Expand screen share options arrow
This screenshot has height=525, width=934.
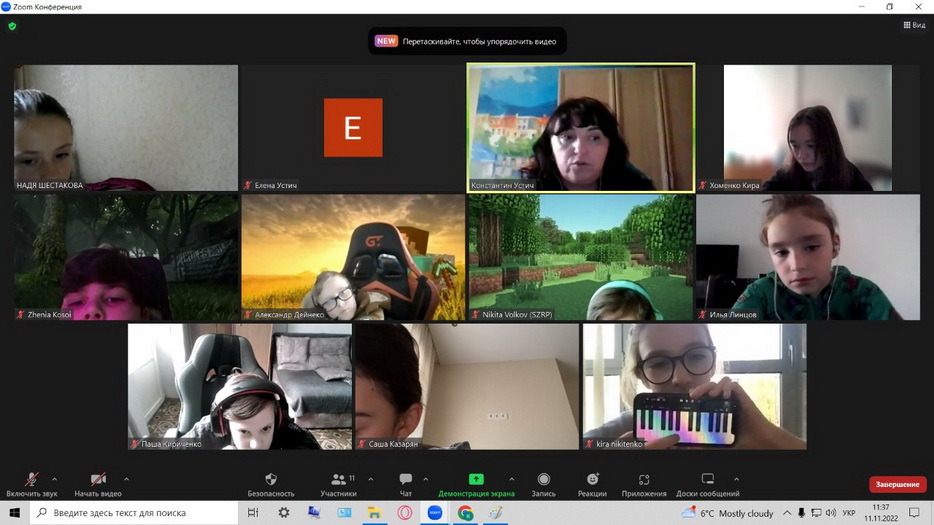[x=512, y=479]
